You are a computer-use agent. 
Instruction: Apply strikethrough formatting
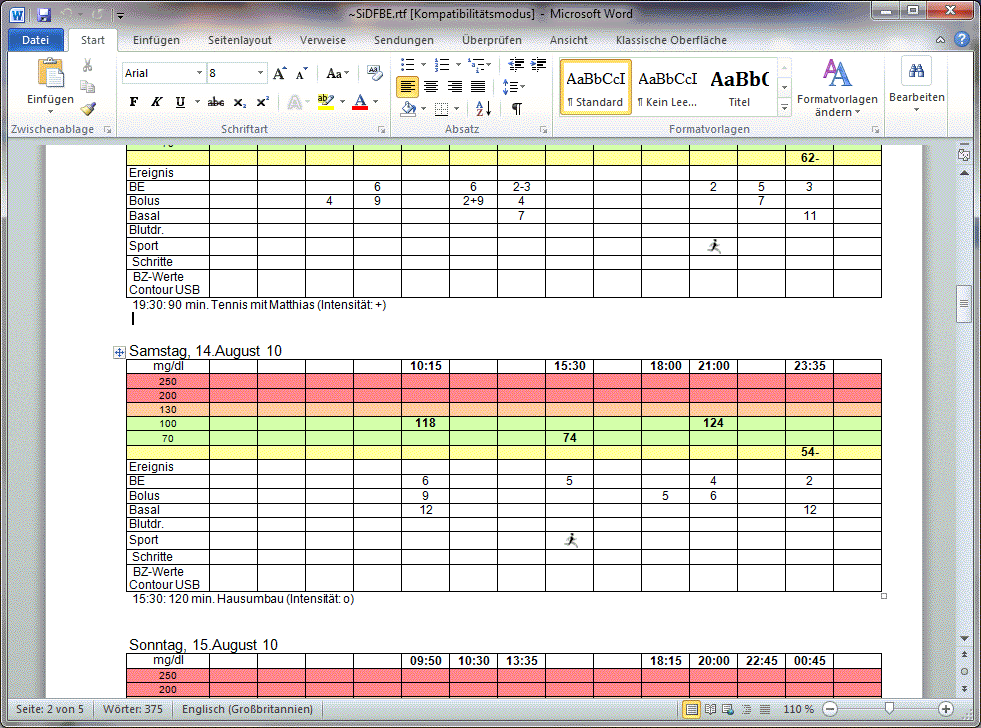point(216,102)
